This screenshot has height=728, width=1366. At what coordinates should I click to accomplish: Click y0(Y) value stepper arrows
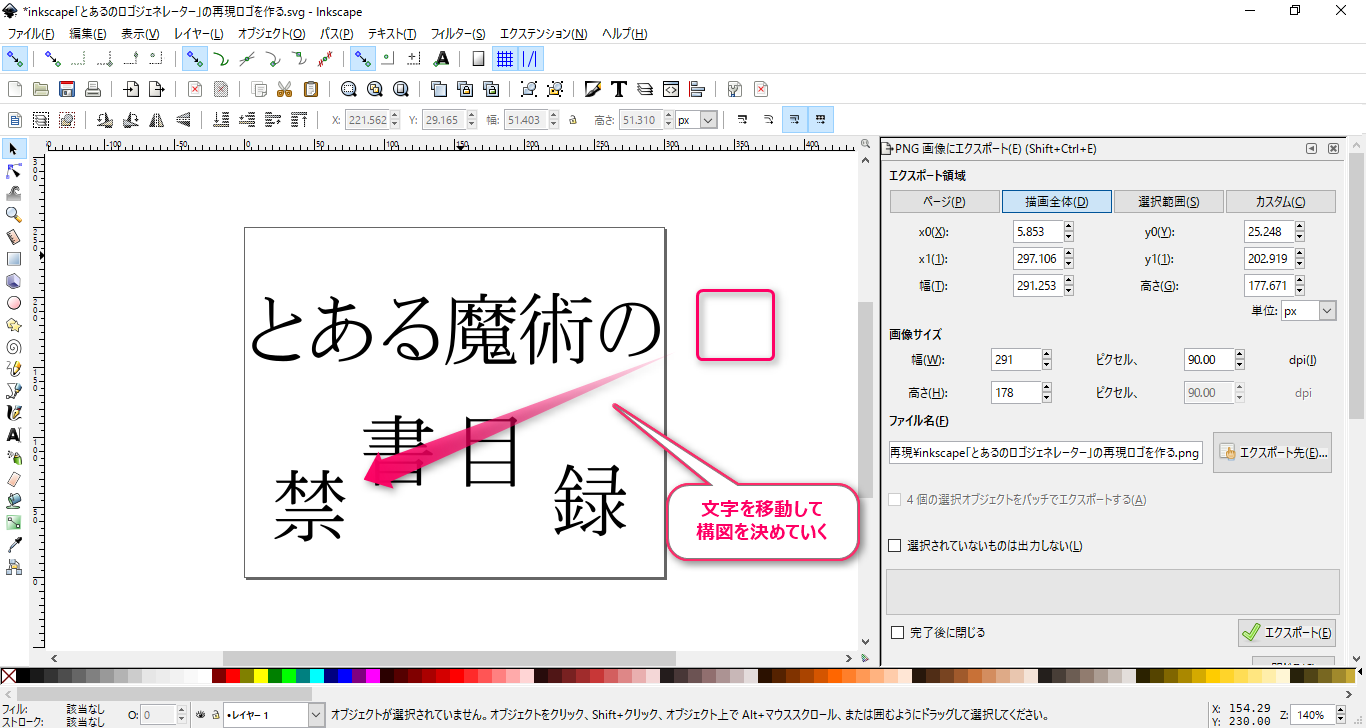[1301, 231]
